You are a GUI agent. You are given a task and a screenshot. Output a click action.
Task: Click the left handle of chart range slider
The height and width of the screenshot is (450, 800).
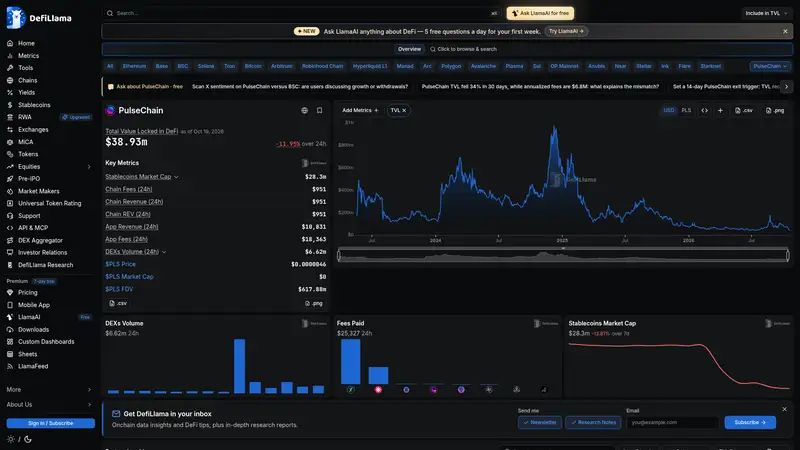(x=339, y=255)
